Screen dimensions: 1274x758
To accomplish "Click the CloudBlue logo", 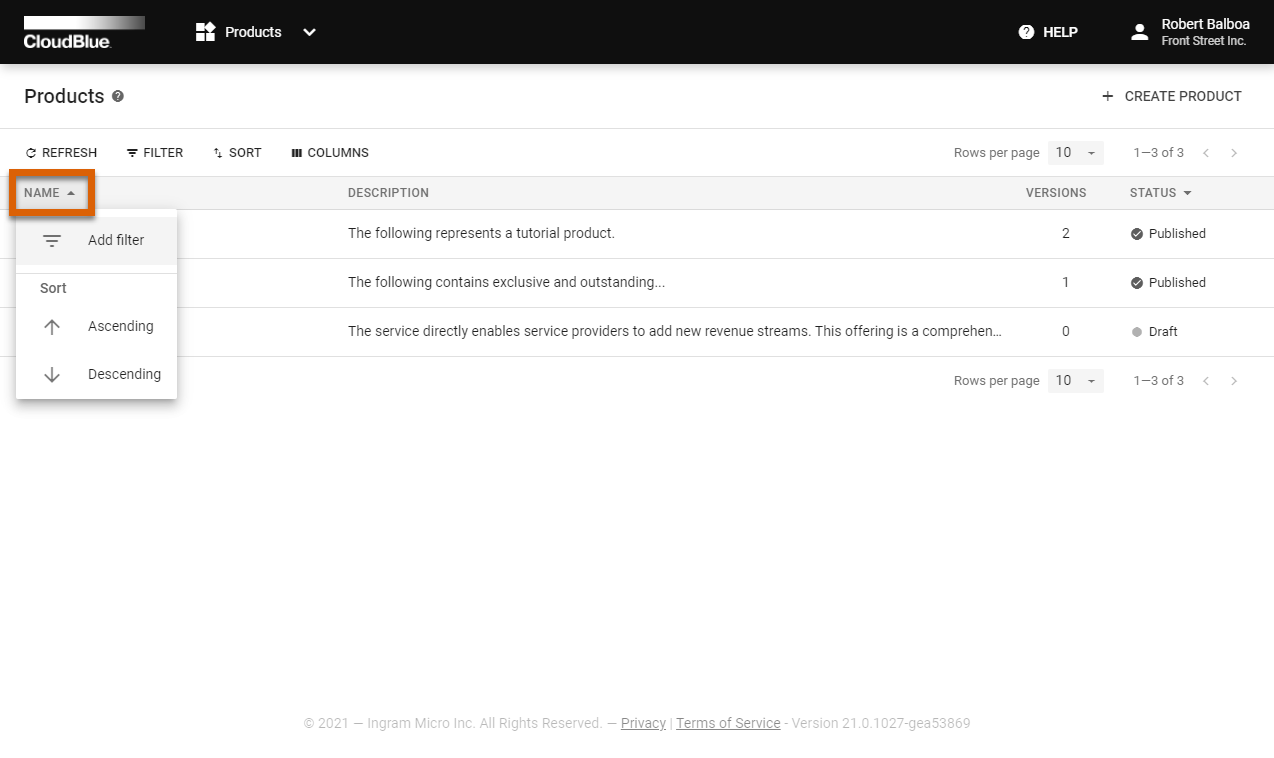I will [84, 32].
